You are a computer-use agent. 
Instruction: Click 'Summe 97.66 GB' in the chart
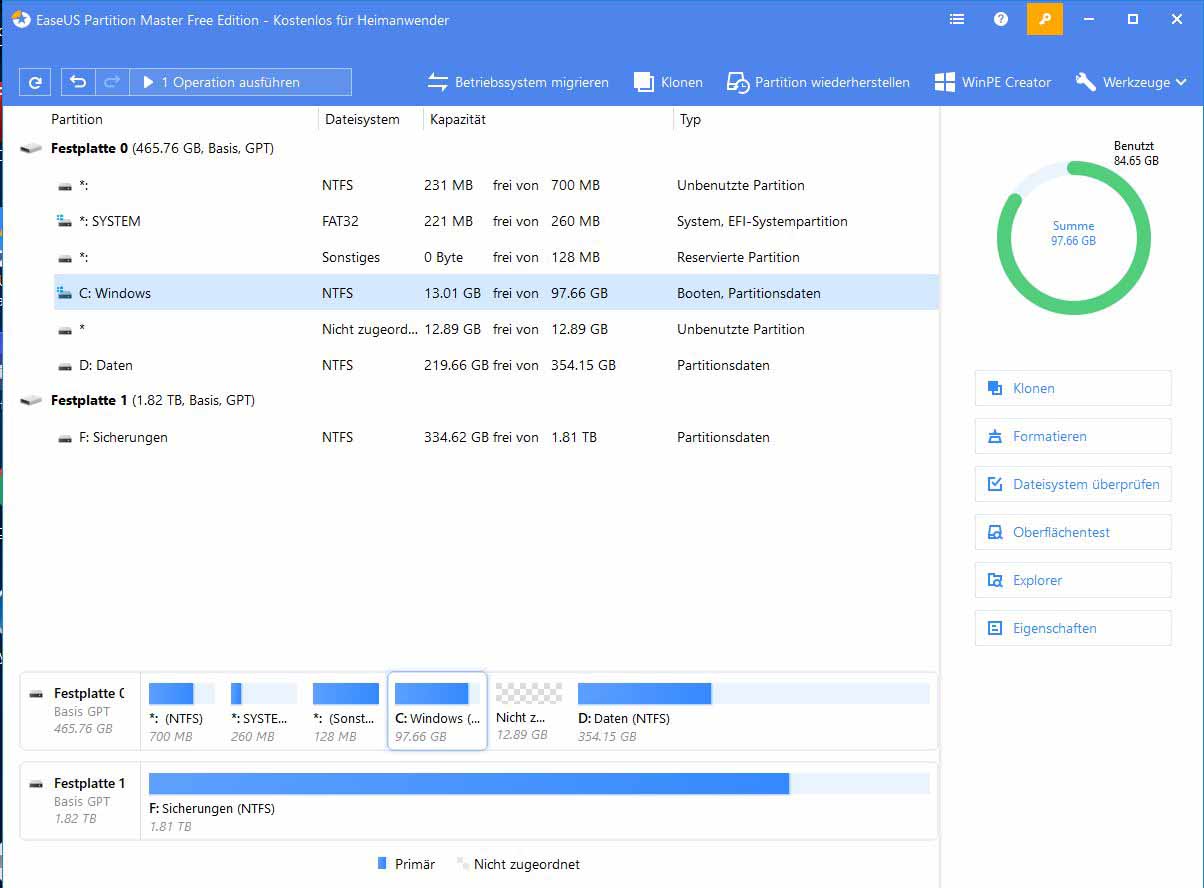[1073, 233]
